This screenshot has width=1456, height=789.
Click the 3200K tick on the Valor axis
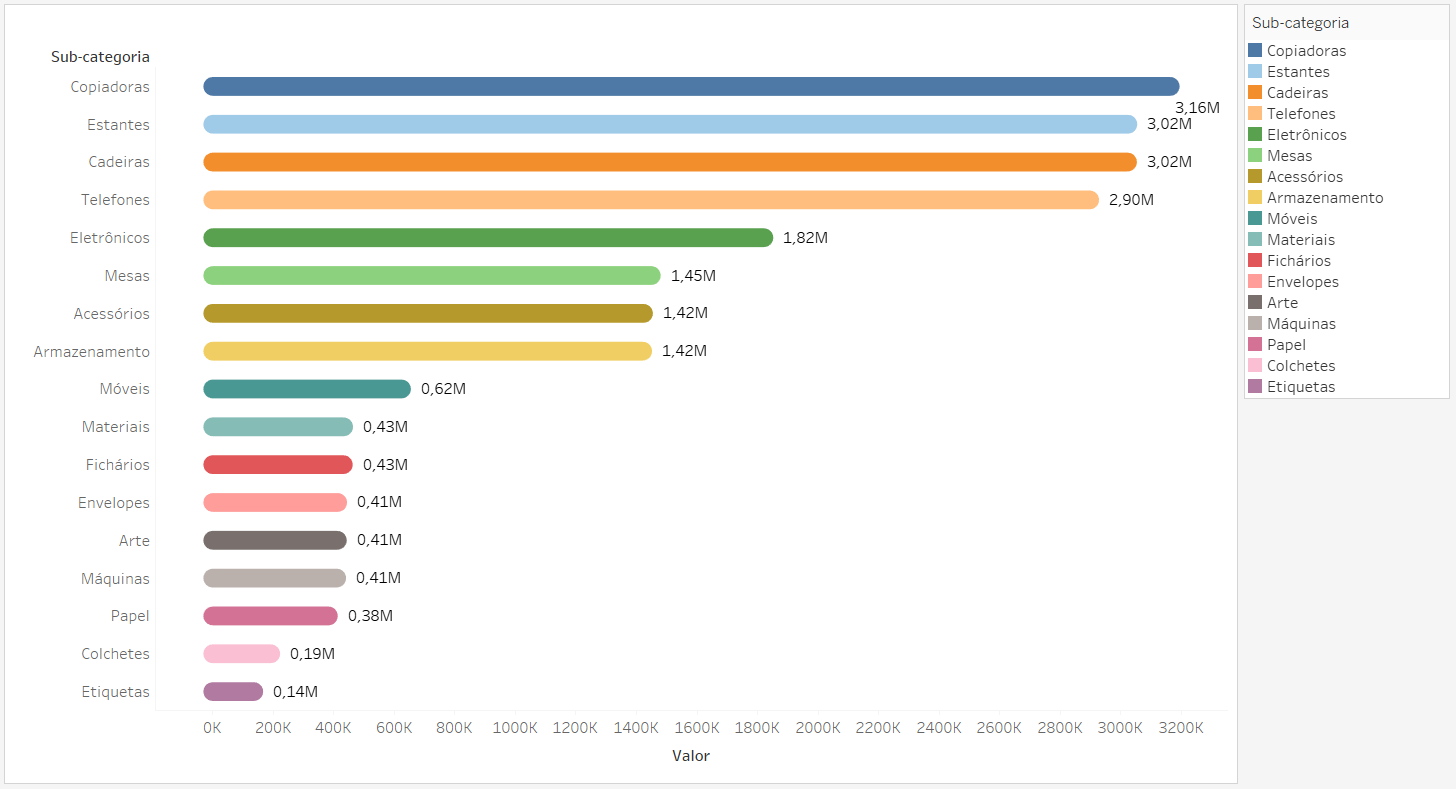pos(1181,728)
